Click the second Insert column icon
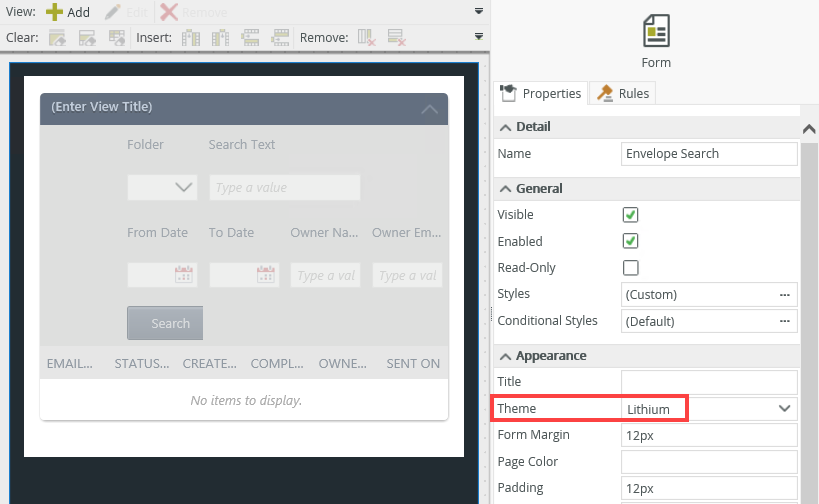Viewport: 819px width, 504px height. [x=220, y=38]
